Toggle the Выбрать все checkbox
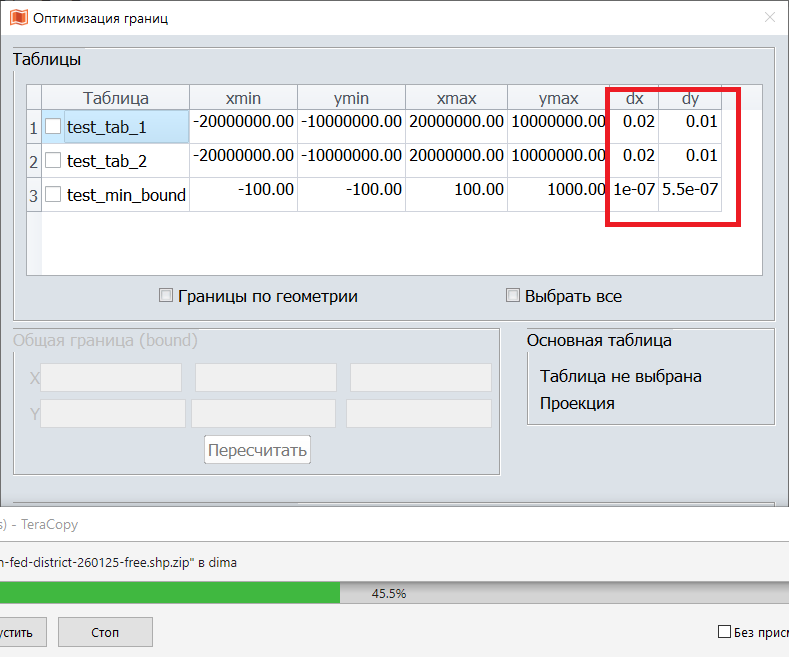 tap(514, 296)
